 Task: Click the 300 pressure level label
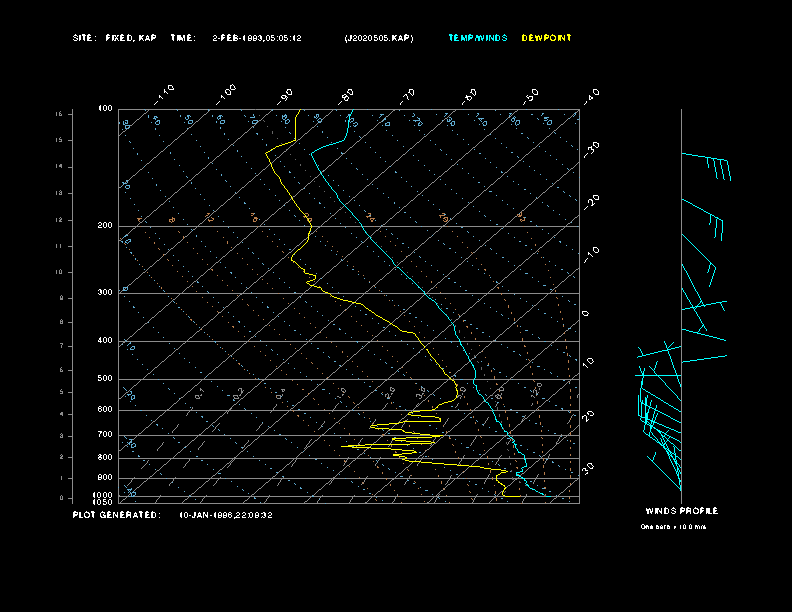pos(105,293)
